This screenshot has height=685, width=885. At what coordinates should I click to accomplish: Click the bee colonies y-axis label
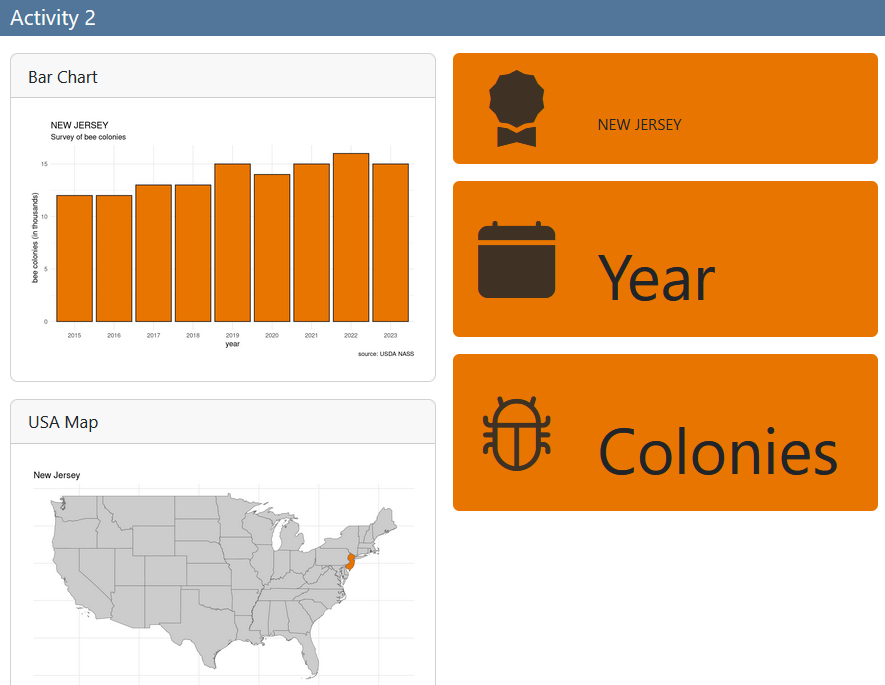(x=36, y=238)
